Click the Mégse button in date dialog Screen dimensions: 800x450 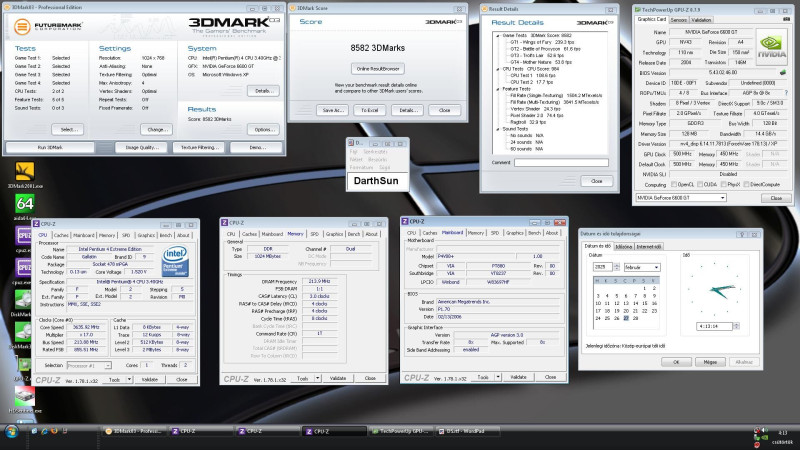click(x=710, y=362)
